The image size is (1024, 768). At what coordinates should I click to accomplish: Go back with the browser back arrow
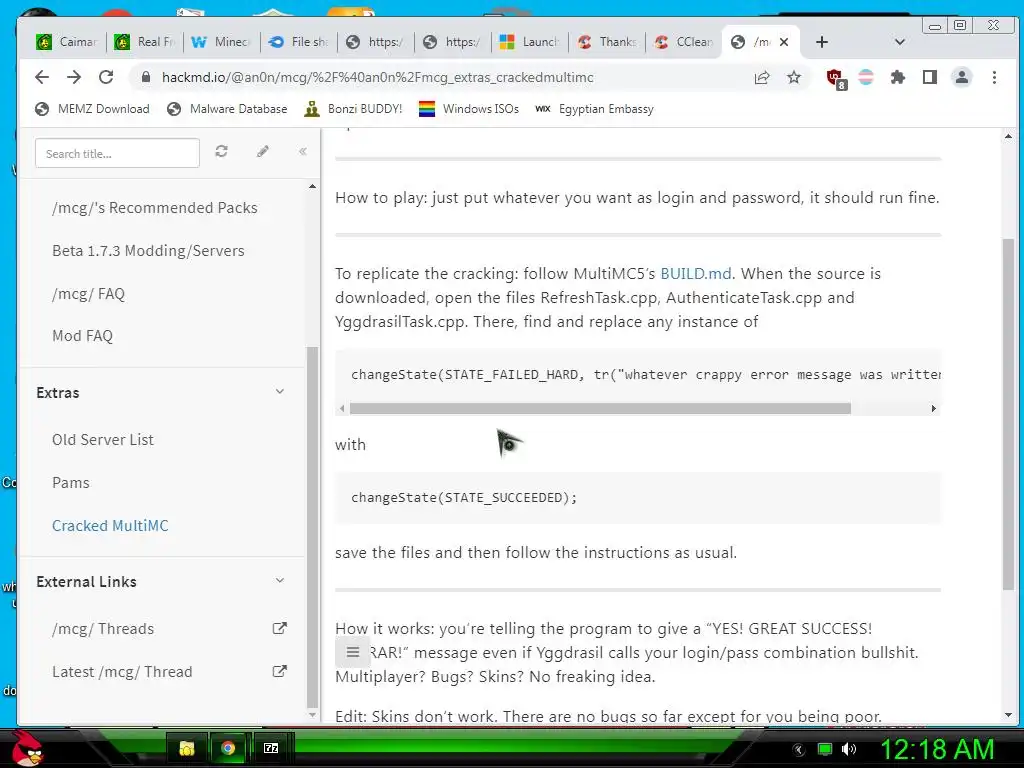coord(42,77)
